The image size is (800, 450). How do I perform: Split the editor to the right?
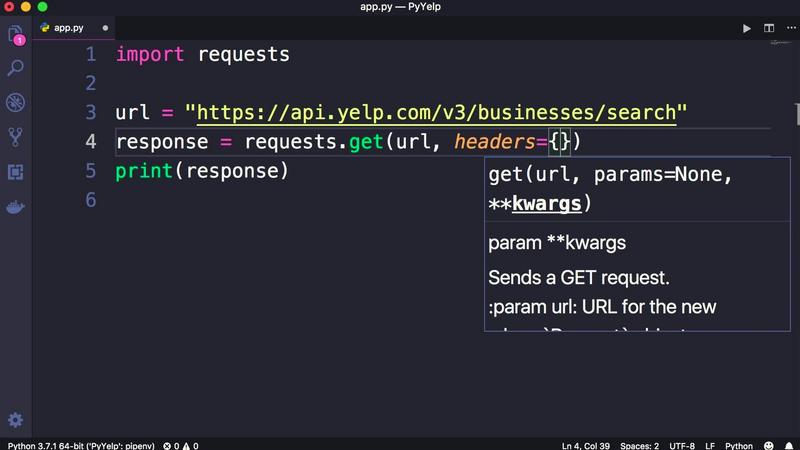[x=769, y=28]
